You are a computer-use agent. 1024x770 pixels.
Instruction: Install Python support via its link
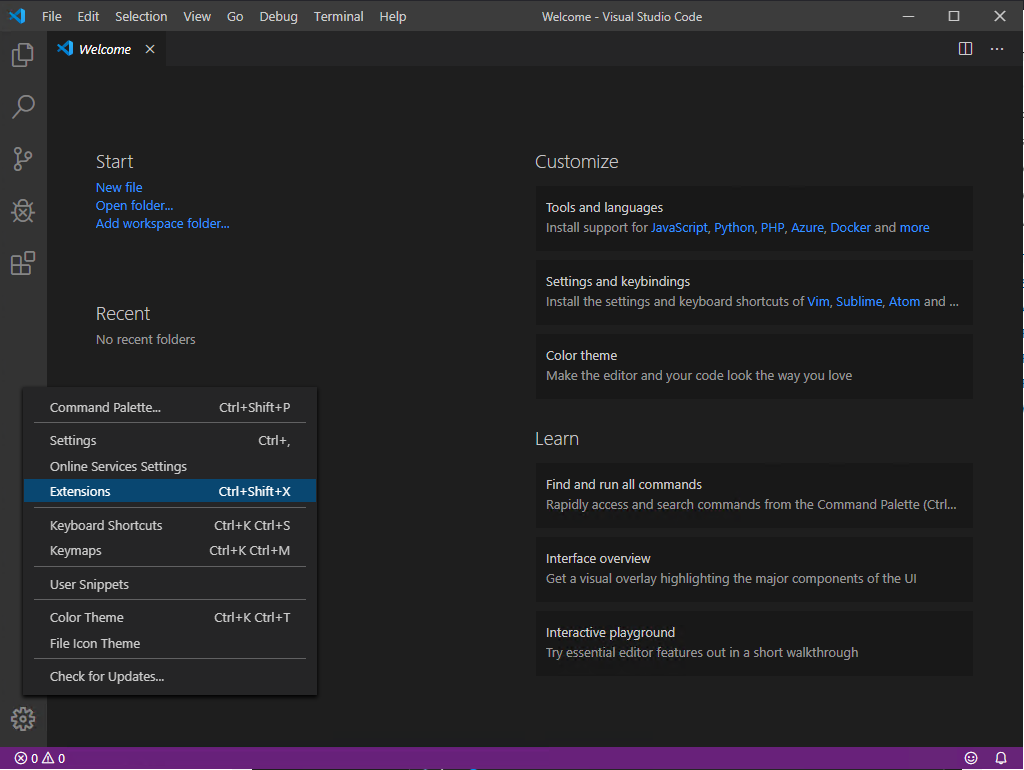733,227
